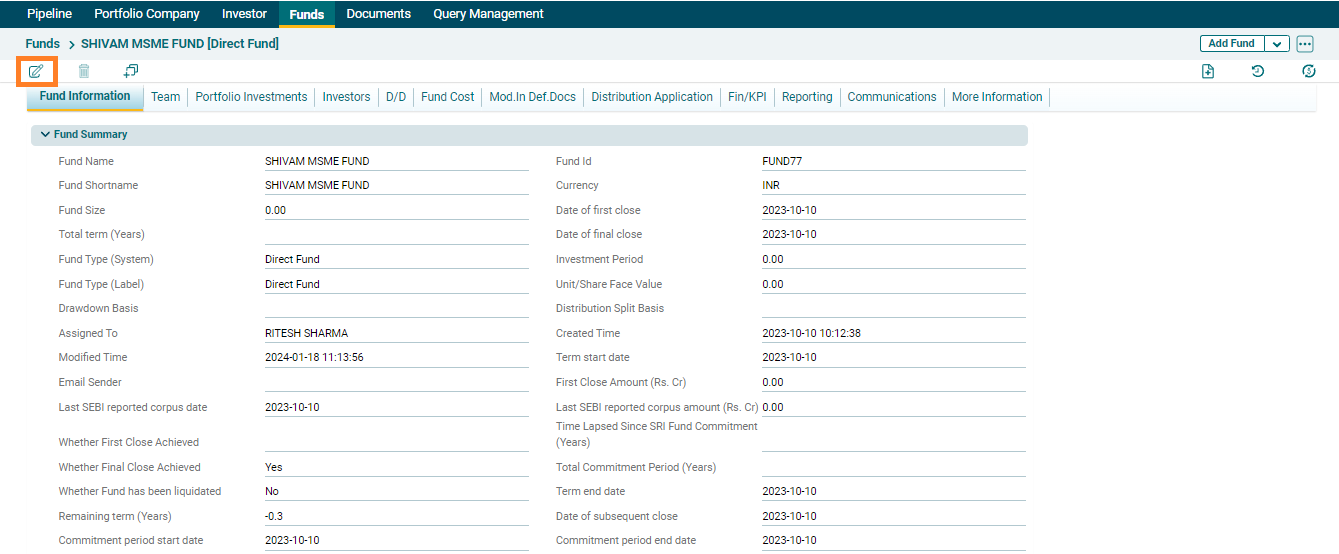Click the edit fund pencil icon
Screen dimensions: 1339x554
tap(36, 71)
